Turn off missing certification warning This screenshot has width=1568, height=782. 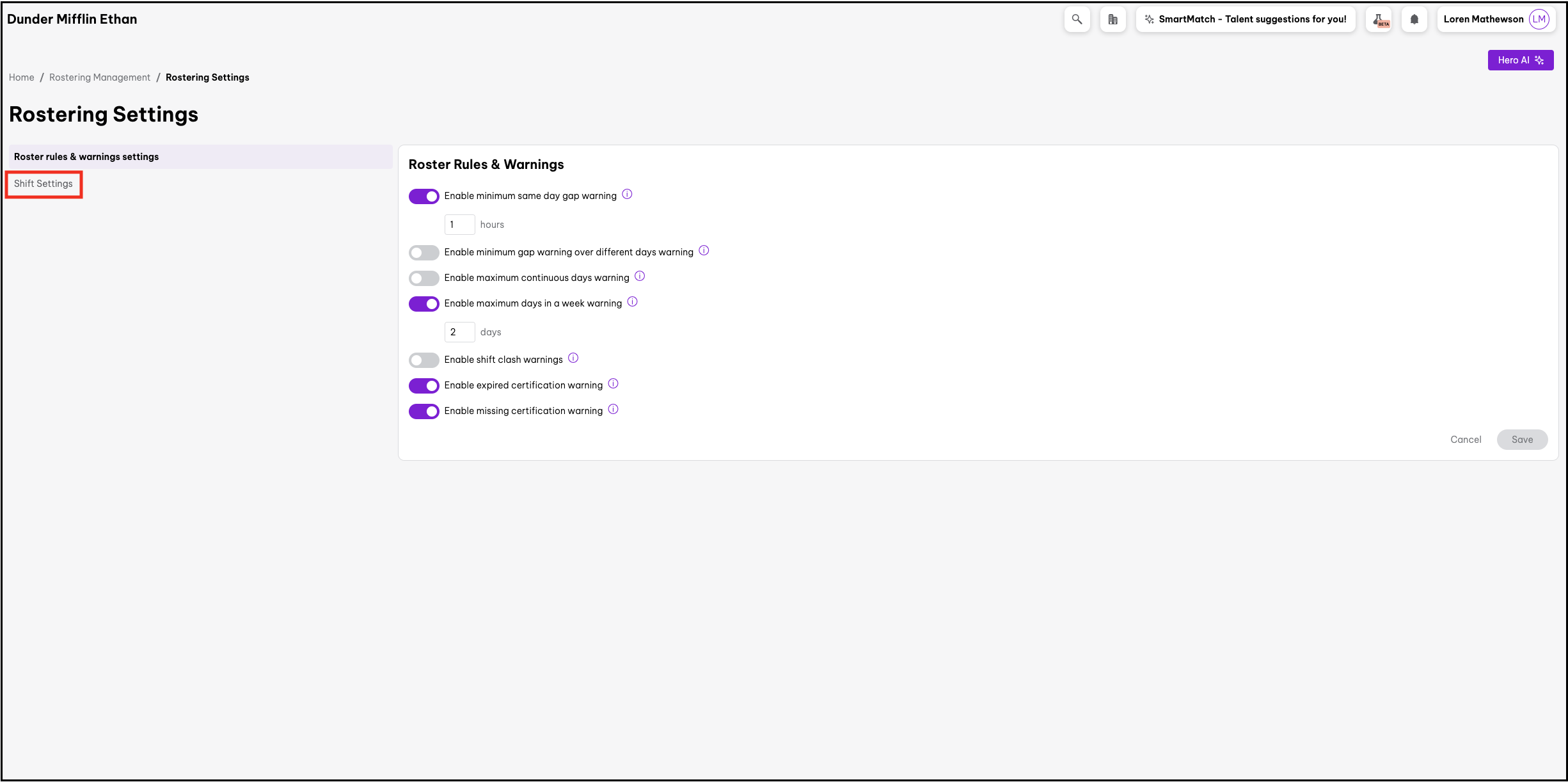pyautogui.click(x=424, y=411)
